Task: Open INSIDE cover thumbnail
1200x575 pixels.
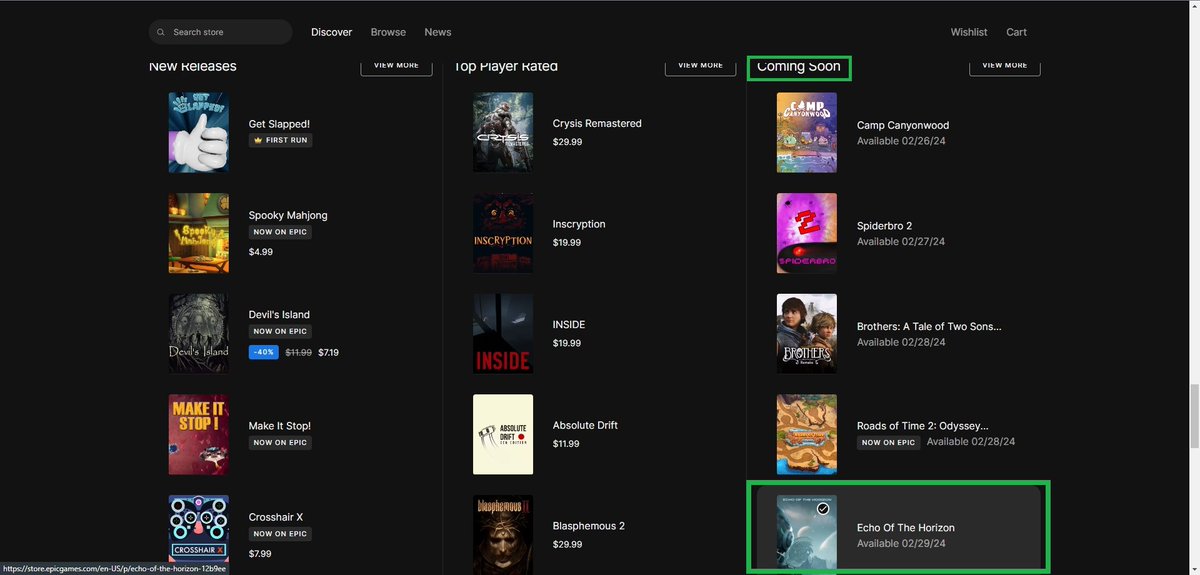Action: tap(503, 333)
